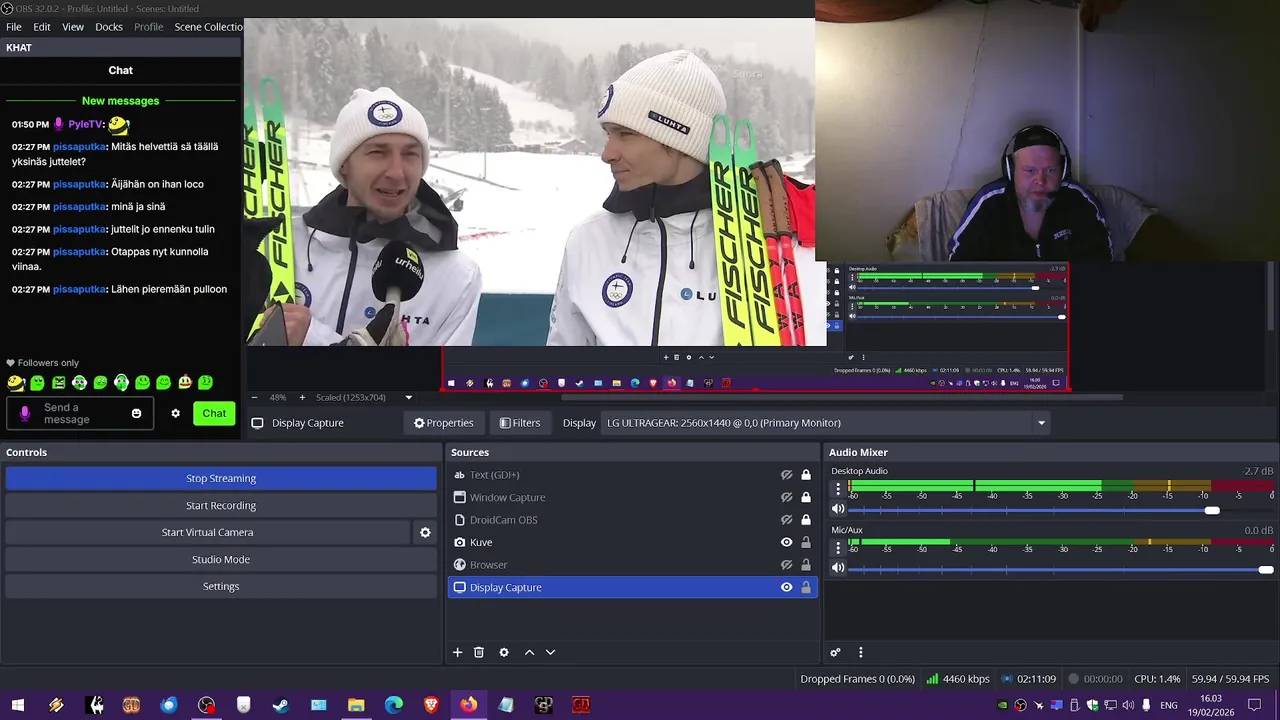Image resolution: width=1280 pixels, height=720 pixels.
Task: Show the Text (GDI+) source
Action: [x=787, y=475]
